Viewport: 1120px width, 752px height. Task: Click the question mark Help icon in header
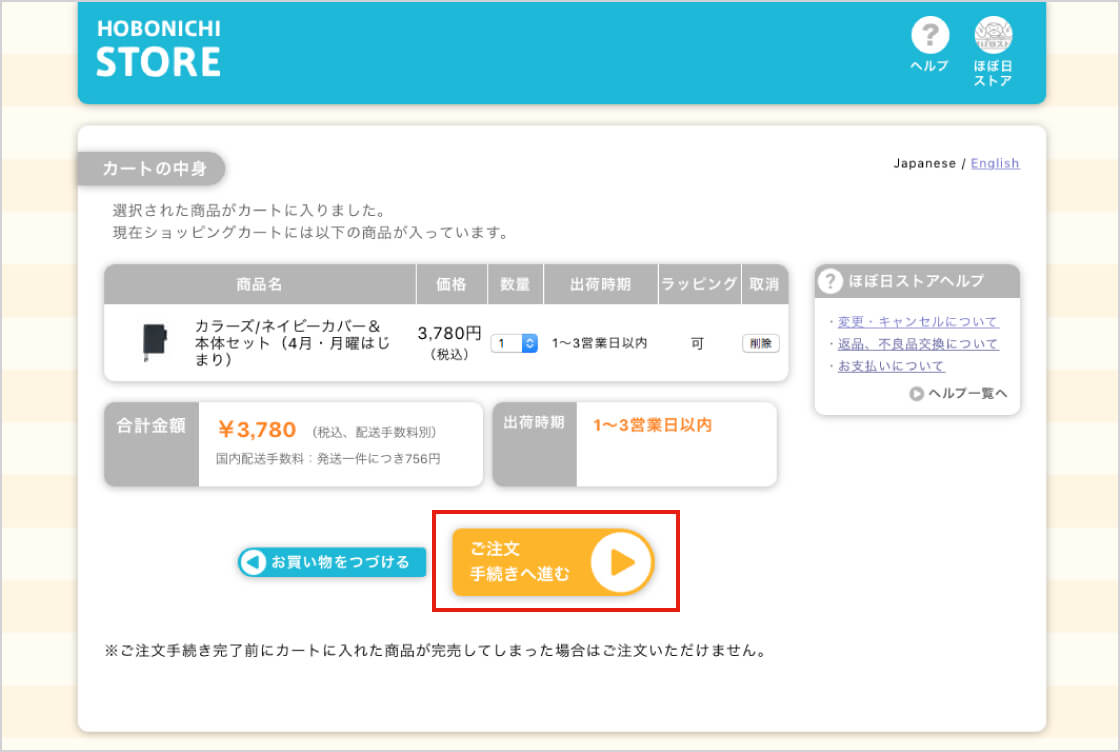[929, 36]
